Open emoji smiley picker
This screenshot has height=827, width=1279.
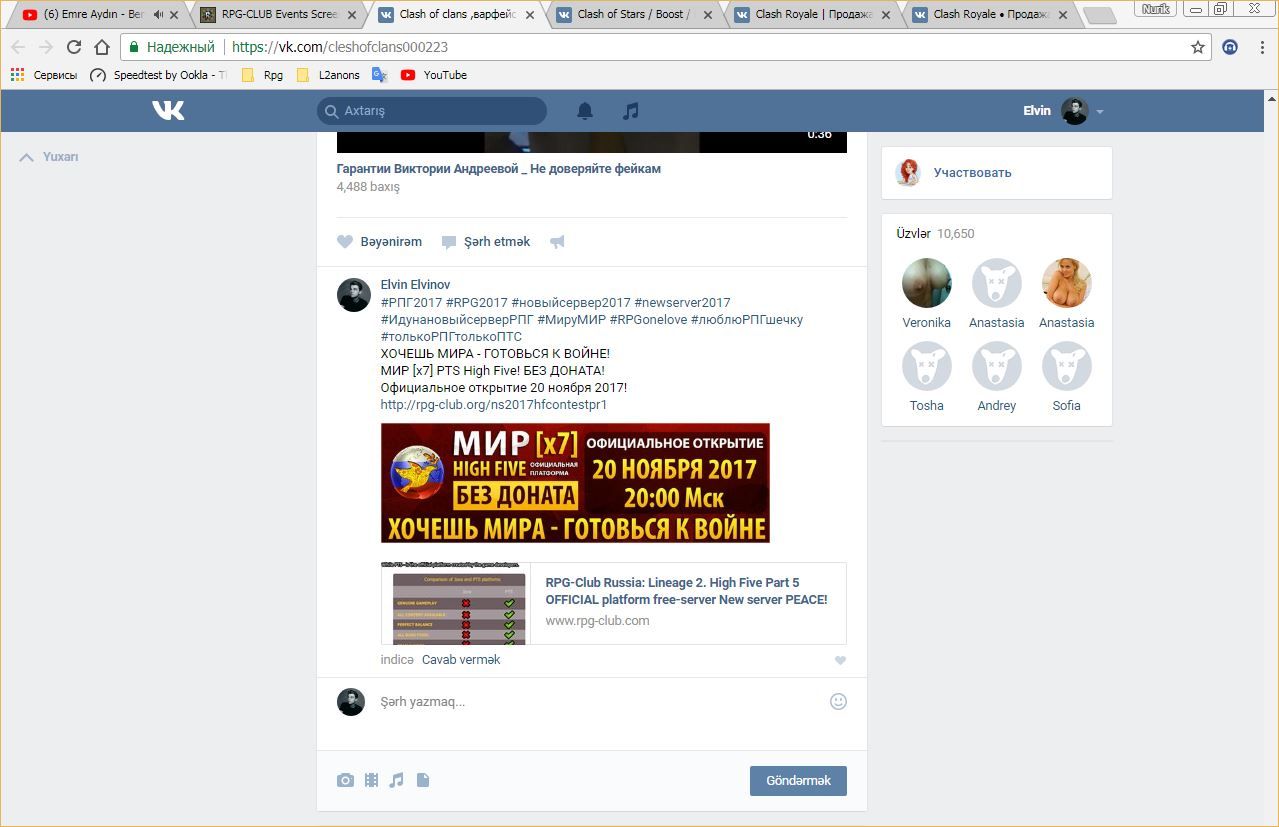[x=838, y=702]
